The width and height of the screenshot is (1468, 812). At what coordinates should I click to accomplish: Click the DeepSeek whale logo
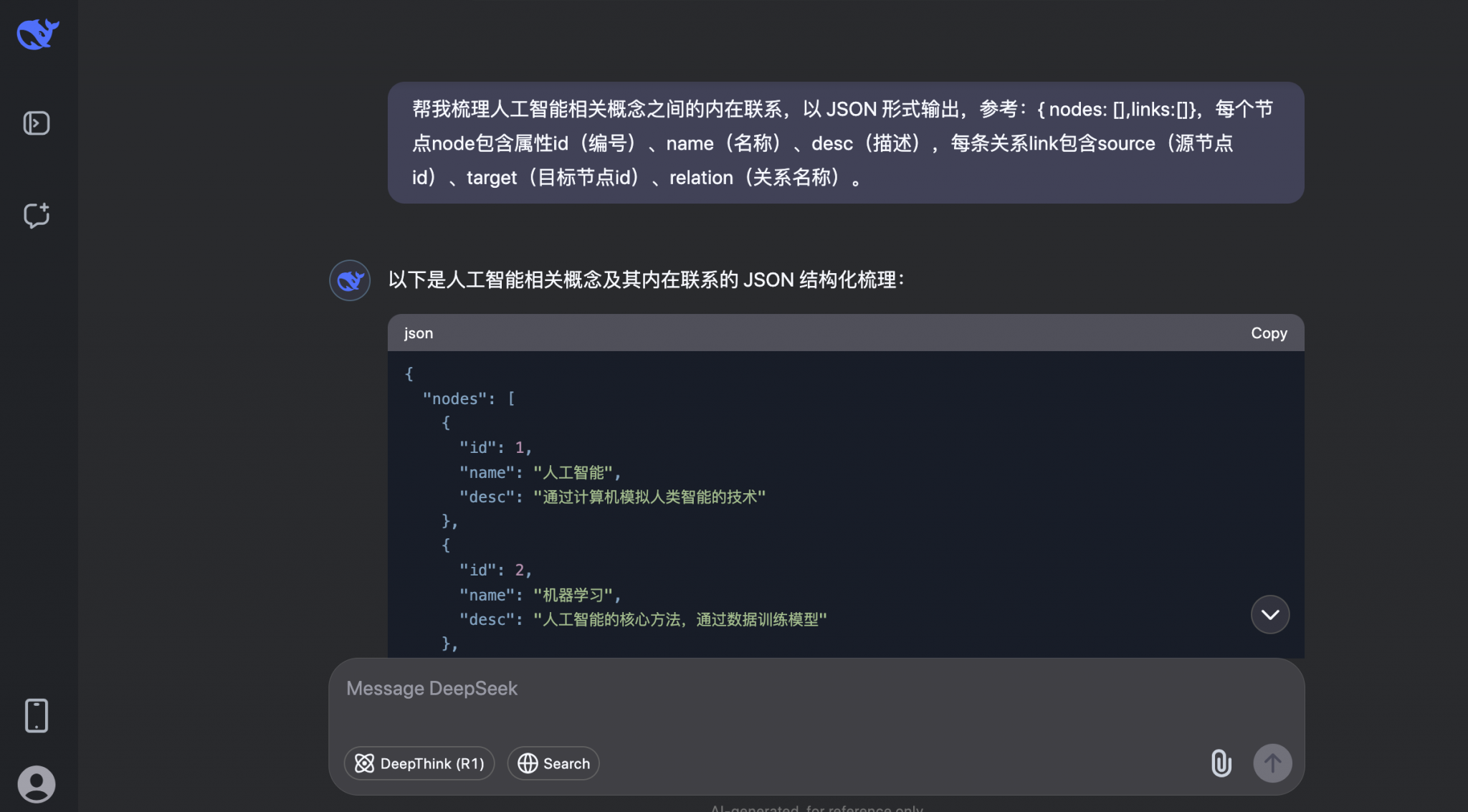click(x=36, y=32)
